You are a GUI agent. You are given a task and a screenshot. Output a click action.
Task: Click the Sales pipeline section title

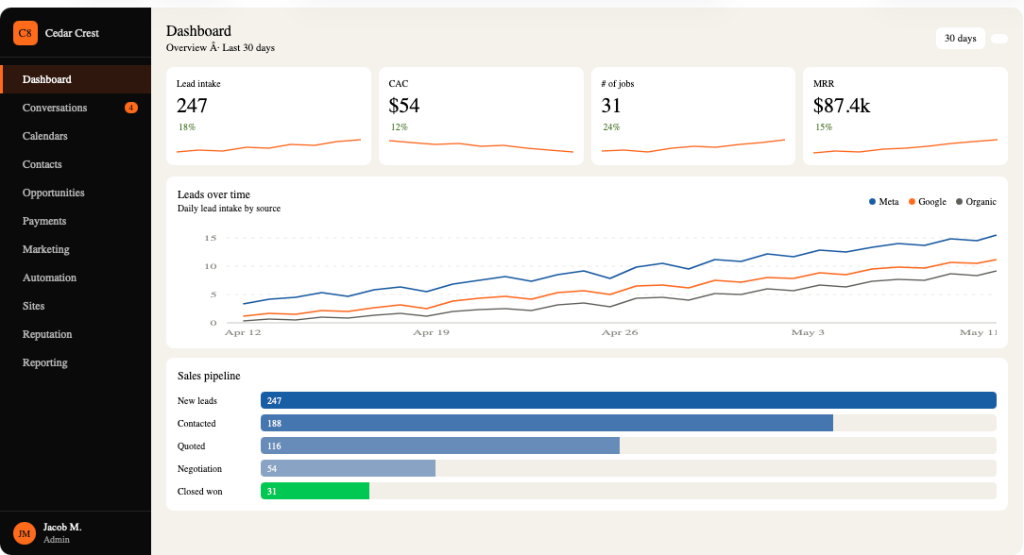coord(209,376)
